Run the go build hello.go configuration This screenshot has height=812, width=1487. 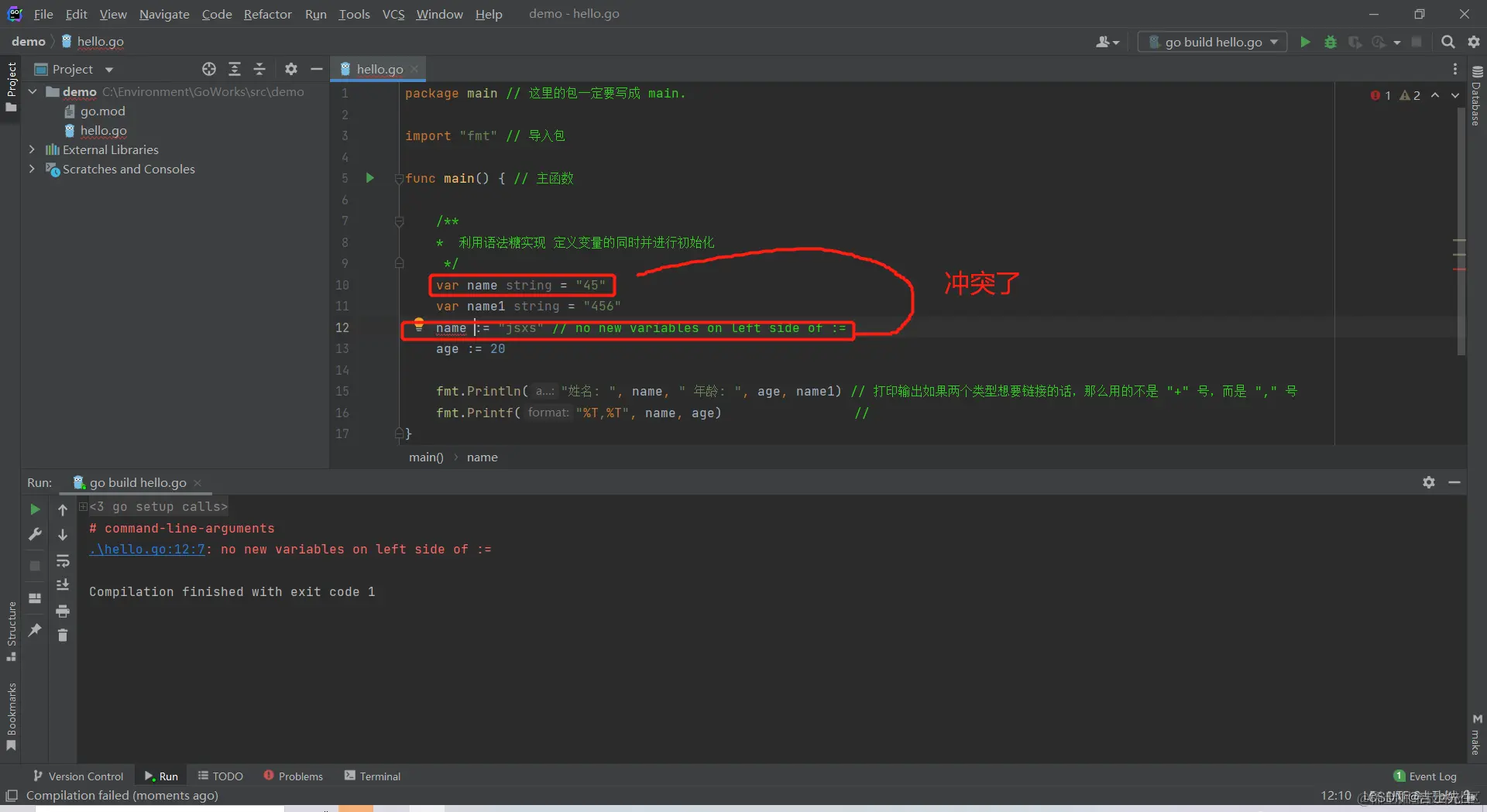pyautogui.click(x=1305, y=42)
